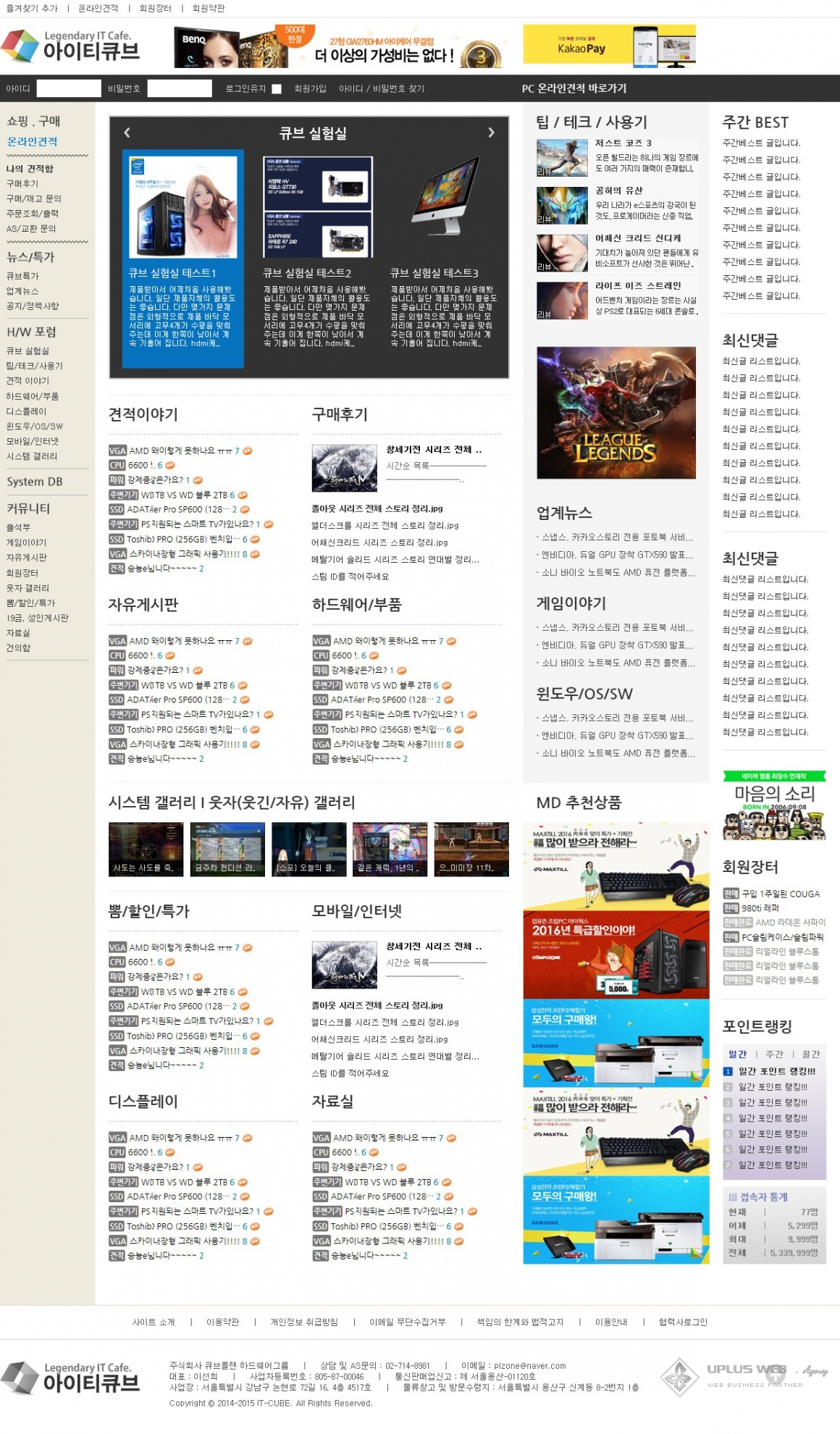The height and width of the screenshot is (1434, 840).
Task: Click the 접속자 통계 grid icon
Action: point(732,1197)
